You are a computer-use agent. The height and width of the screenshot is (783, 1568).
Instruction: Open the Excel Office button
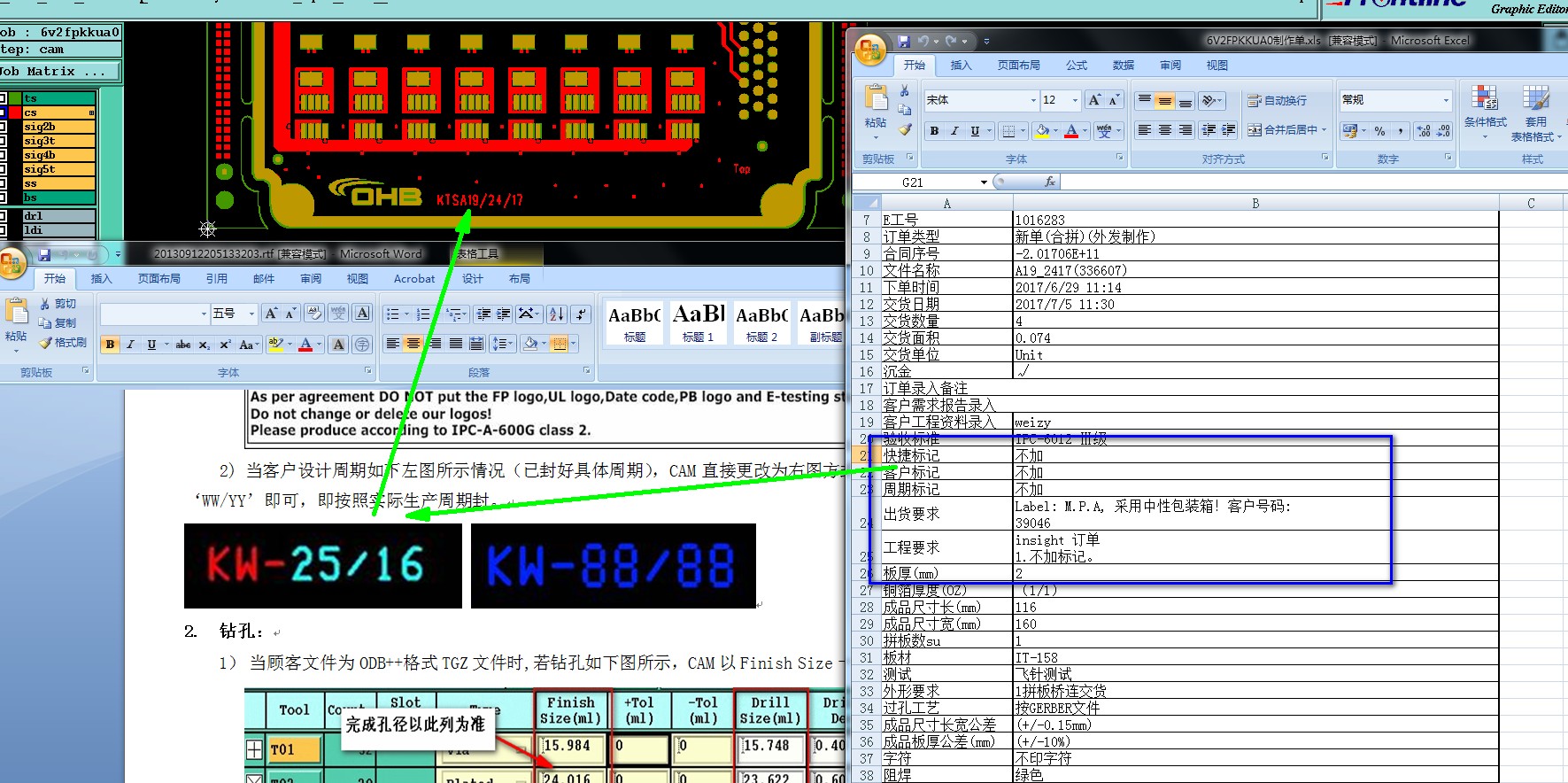click(x=871, y=50)
